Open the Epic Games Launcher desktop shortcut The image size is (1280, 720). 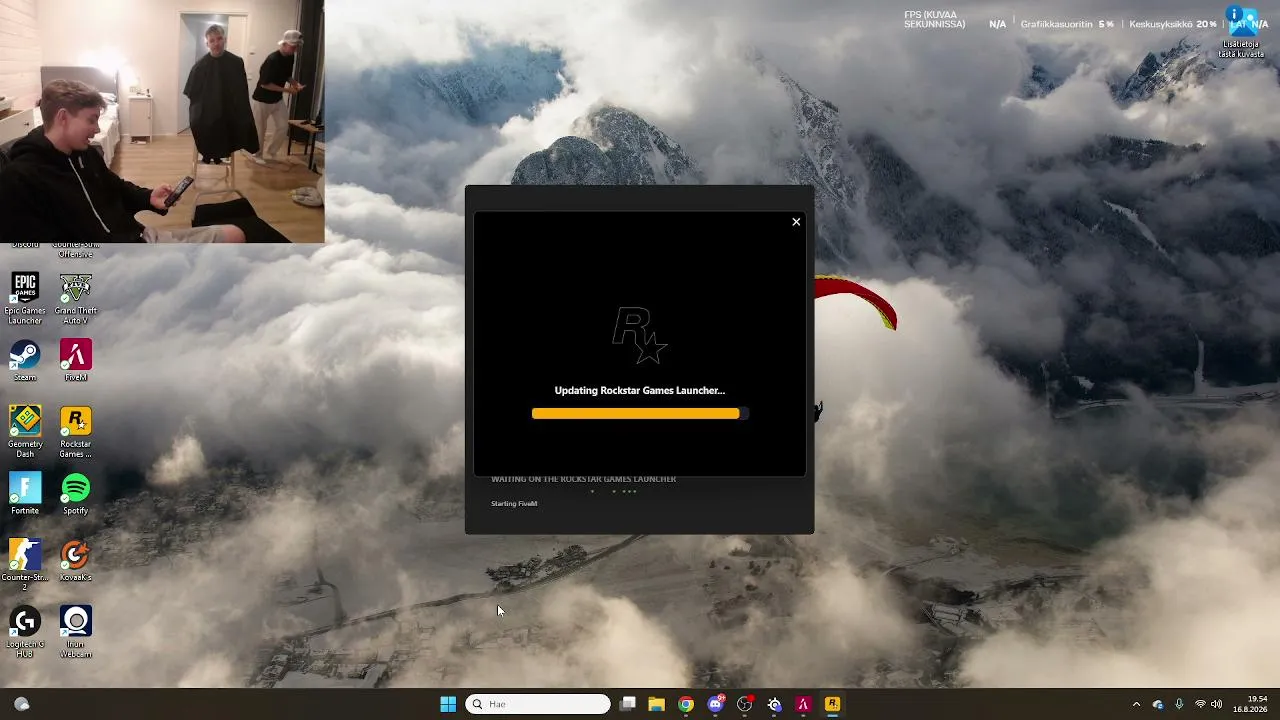[x=25, y=298]
